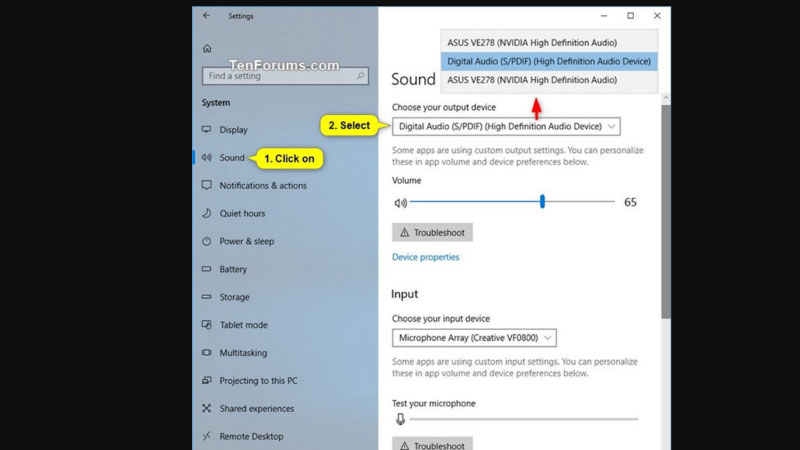Click the Remote Desktop icon
The height and width of the screenshot is (450, 800).
(207, 436)
